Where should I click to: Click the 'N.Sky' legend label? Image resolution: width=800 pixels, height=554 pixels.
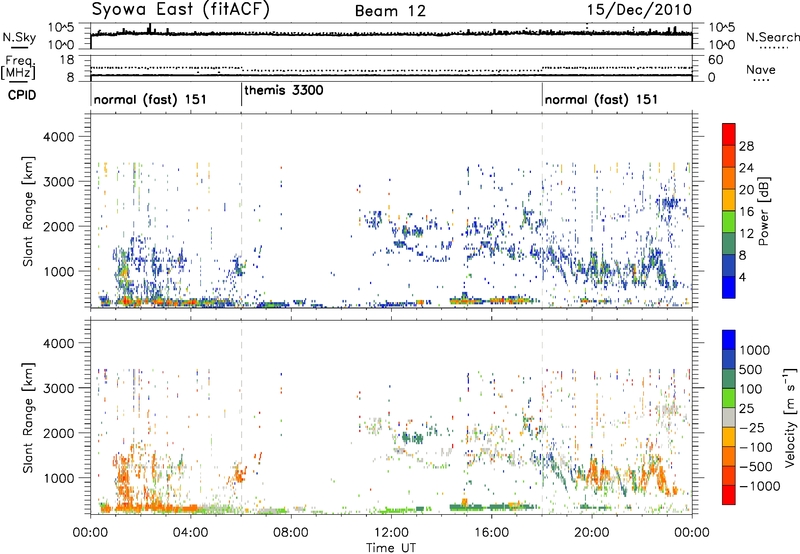19,37
